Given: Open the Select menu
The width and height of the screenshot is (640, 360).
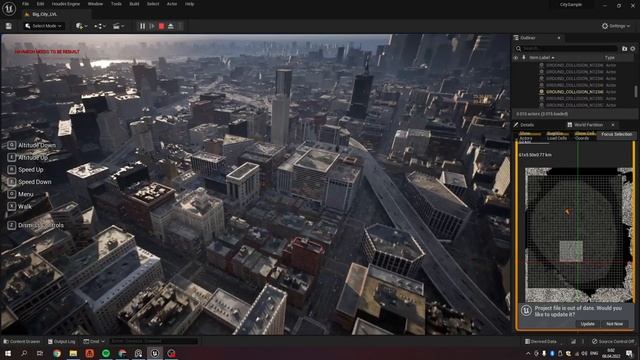Looking at the screenshot, I should tap(153, 4).
